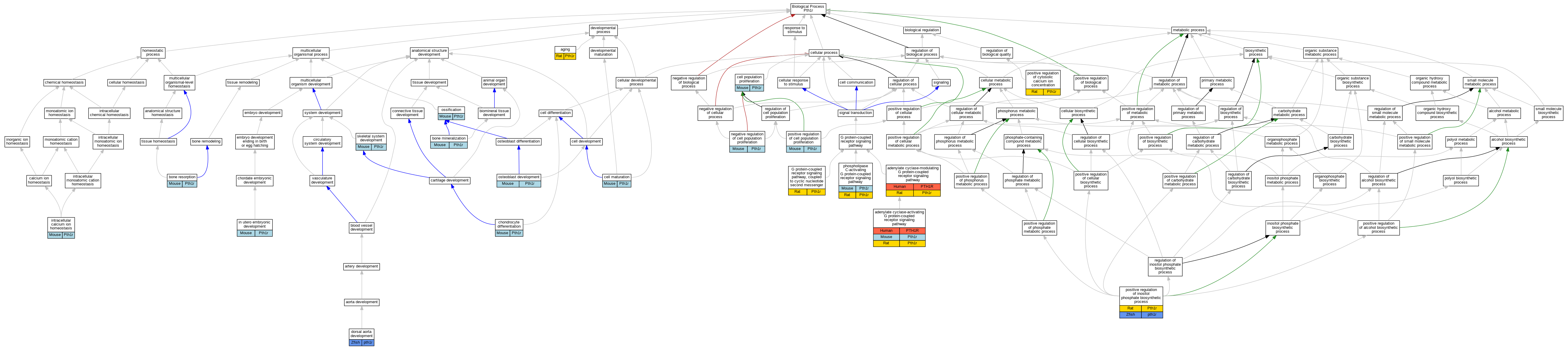The image size is (1568, 349).
Task: Click the 'aging' node label
Action: point(565,49)
